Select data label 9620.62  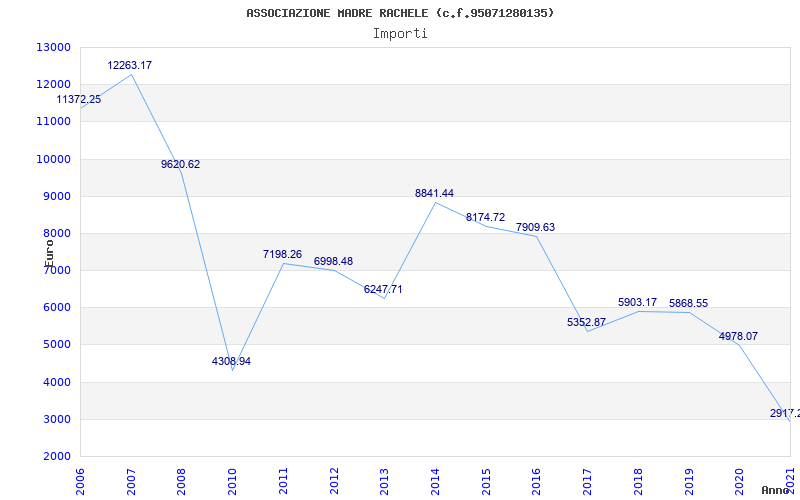[x=181, y=164]
